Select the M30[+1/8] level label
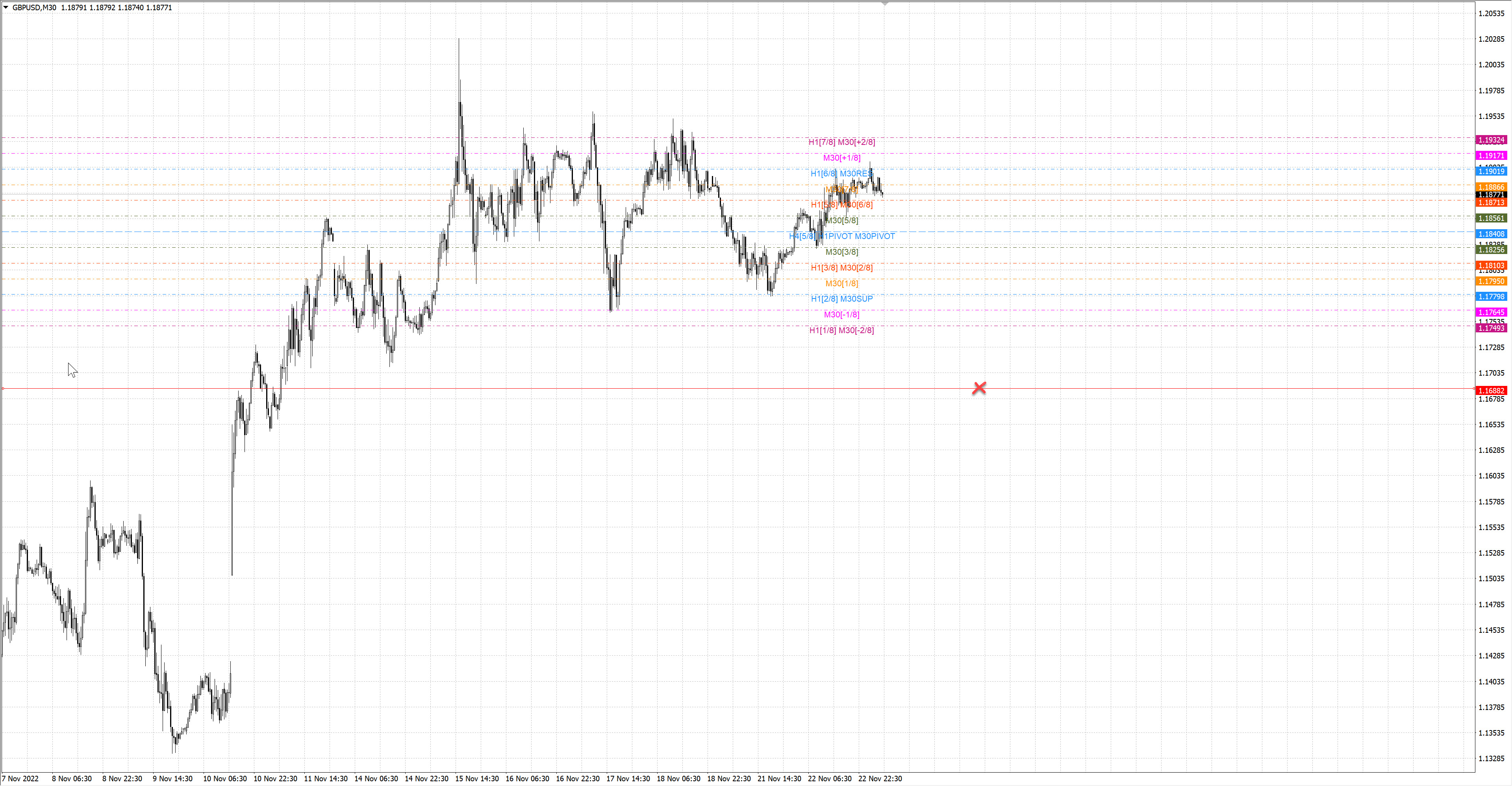The image size is (1512, 786). click(x=841, y=158)
